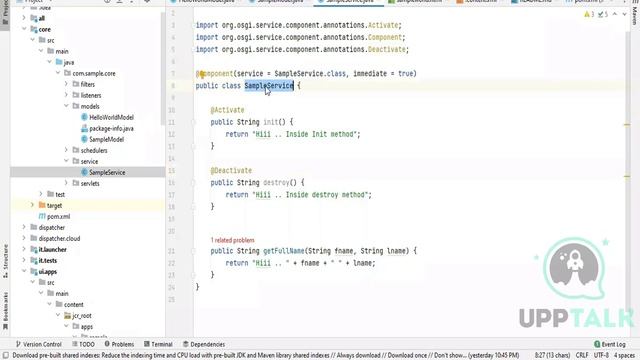Jump to previous highlighted error arrow
The image size is (640, 360).
coord(615,14)
